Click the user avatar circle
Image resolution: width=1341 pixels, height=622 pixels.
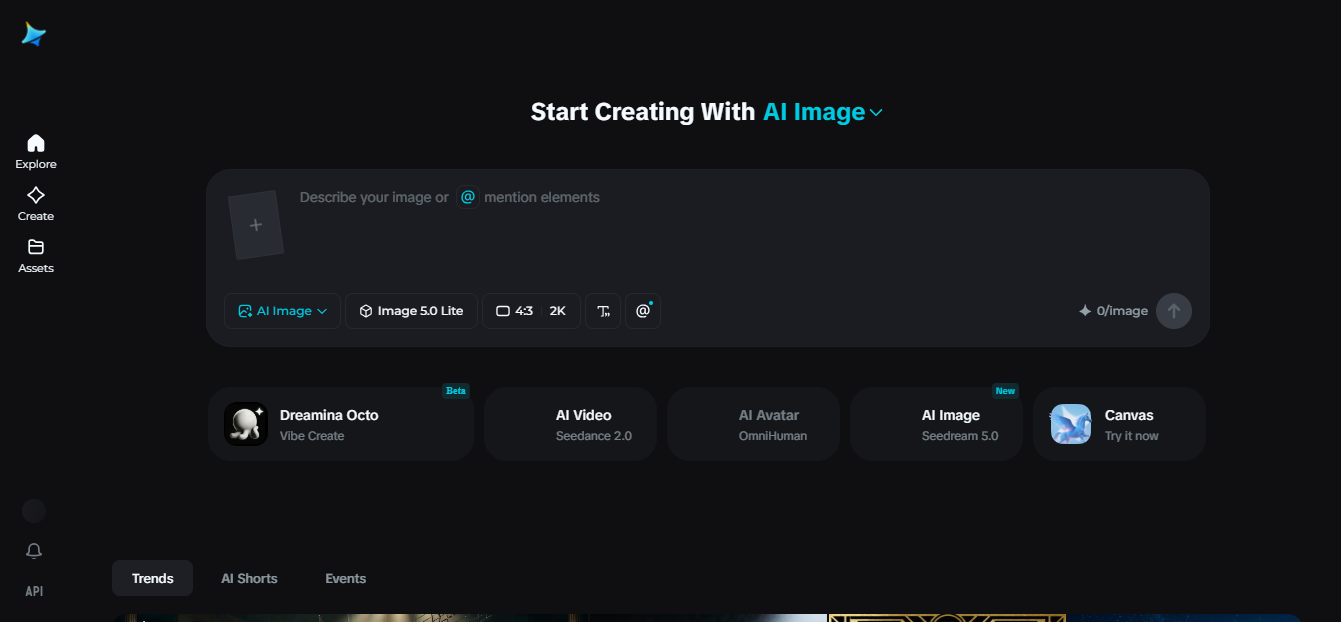[x=34, y=511]
